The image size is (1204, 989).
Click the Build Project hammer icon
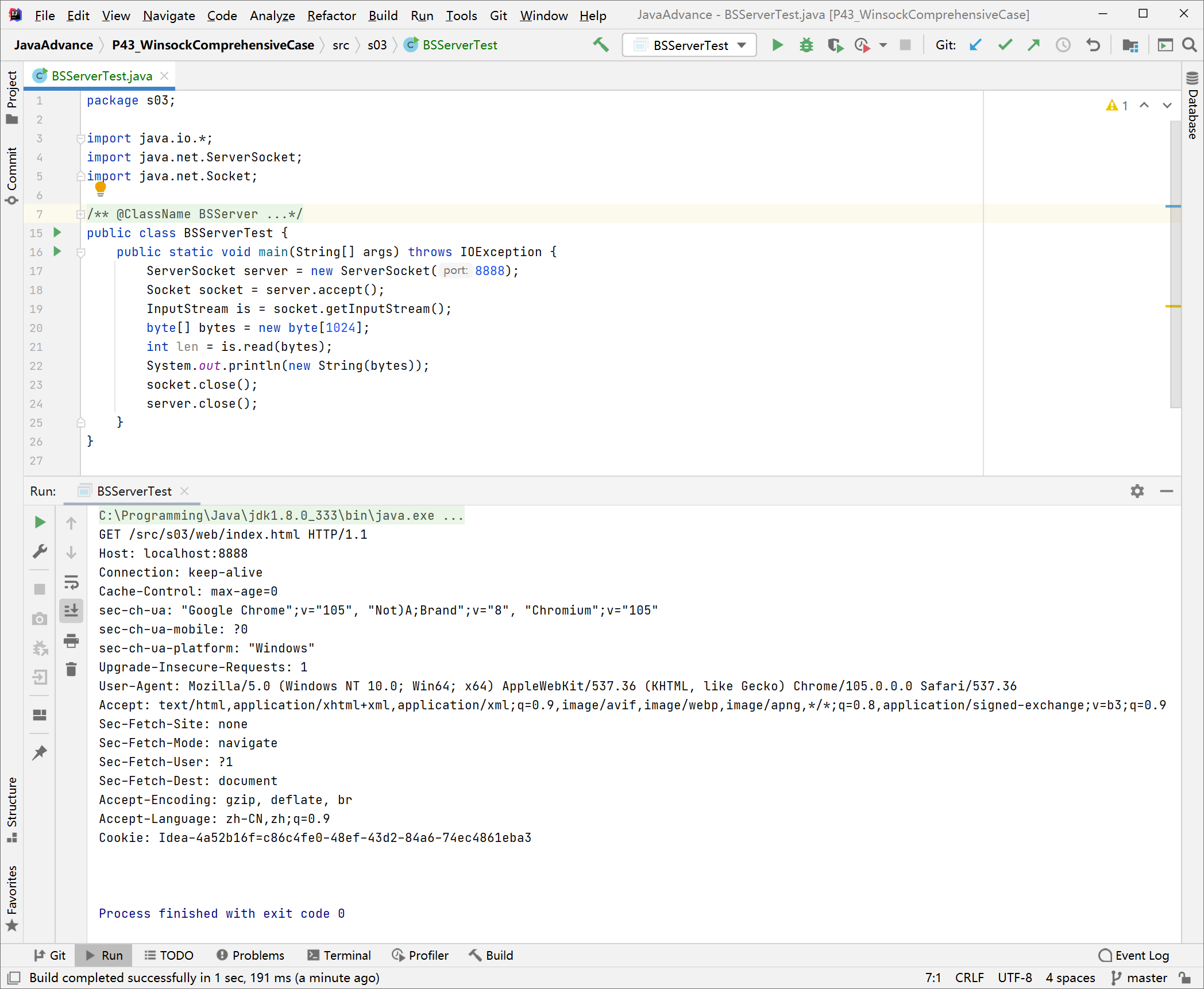pyautogui.click(x=601, y=45)
